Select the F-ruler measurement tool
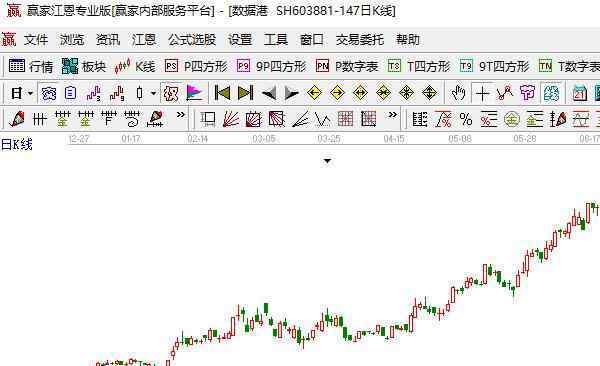Image resolution: width=600 pixels, height=366 pixels. pyautogui.click(x=109, y=119)
